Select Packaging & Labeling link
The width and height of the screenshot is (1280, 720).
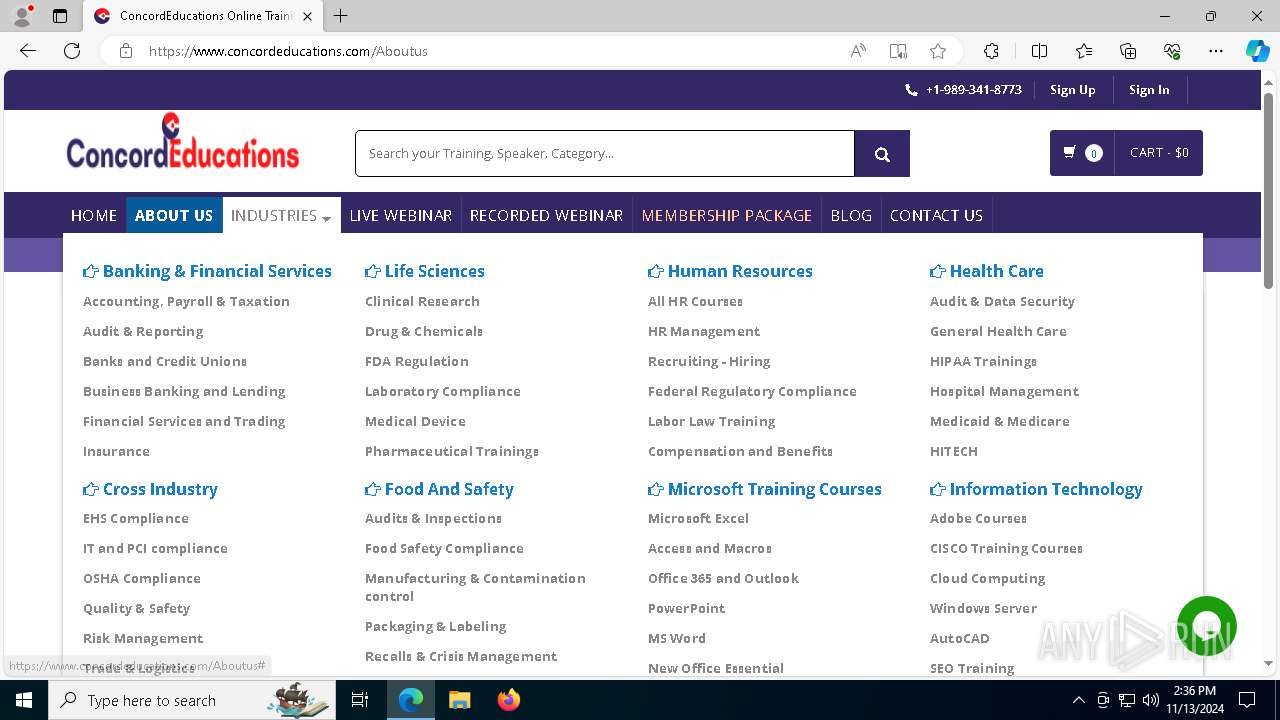[x=435, y=626]
